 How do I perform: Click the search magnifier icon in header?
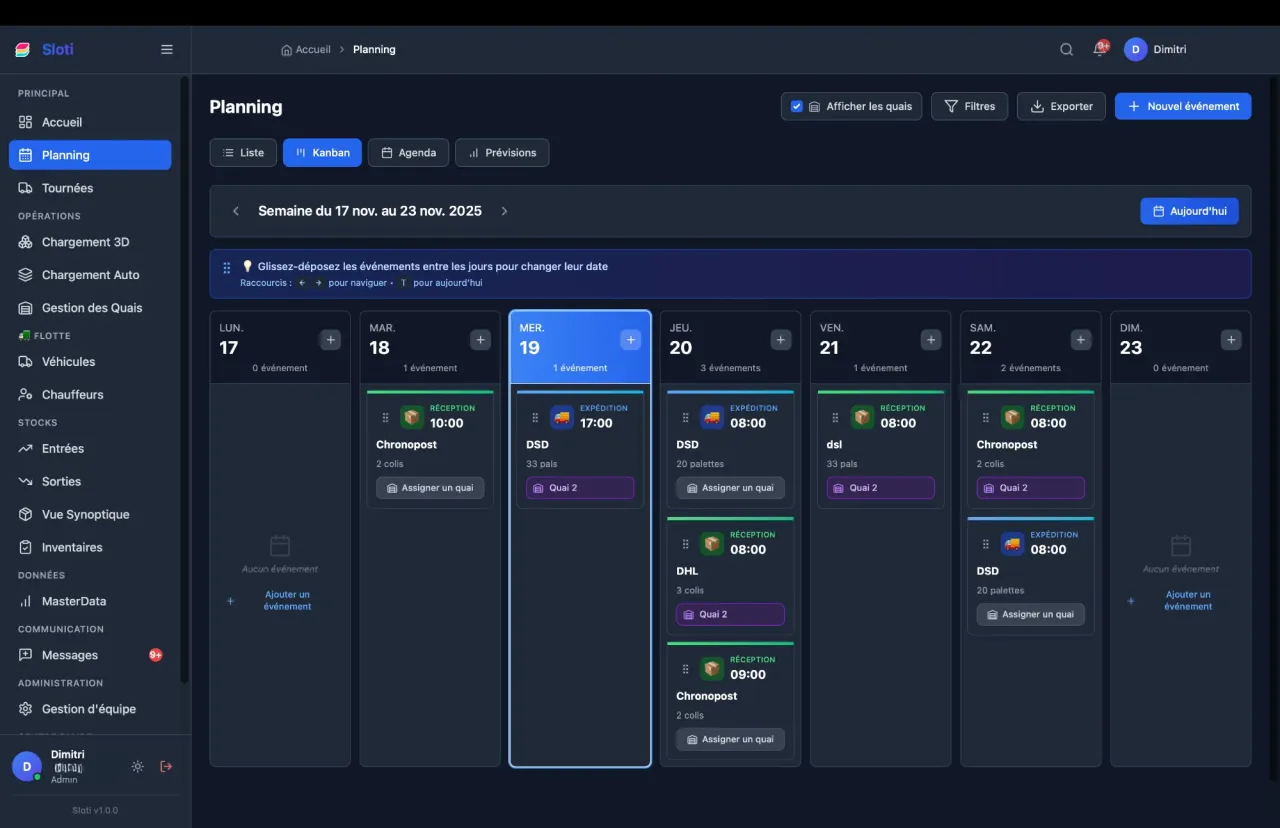[x=1066, y=50]
